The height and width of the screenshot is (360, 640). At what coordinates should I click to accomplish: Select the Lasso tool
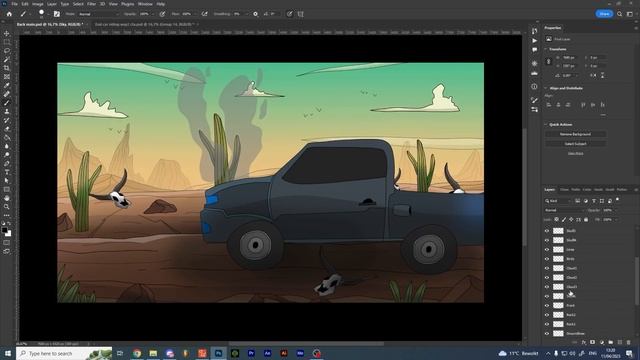tap(7, 51)
